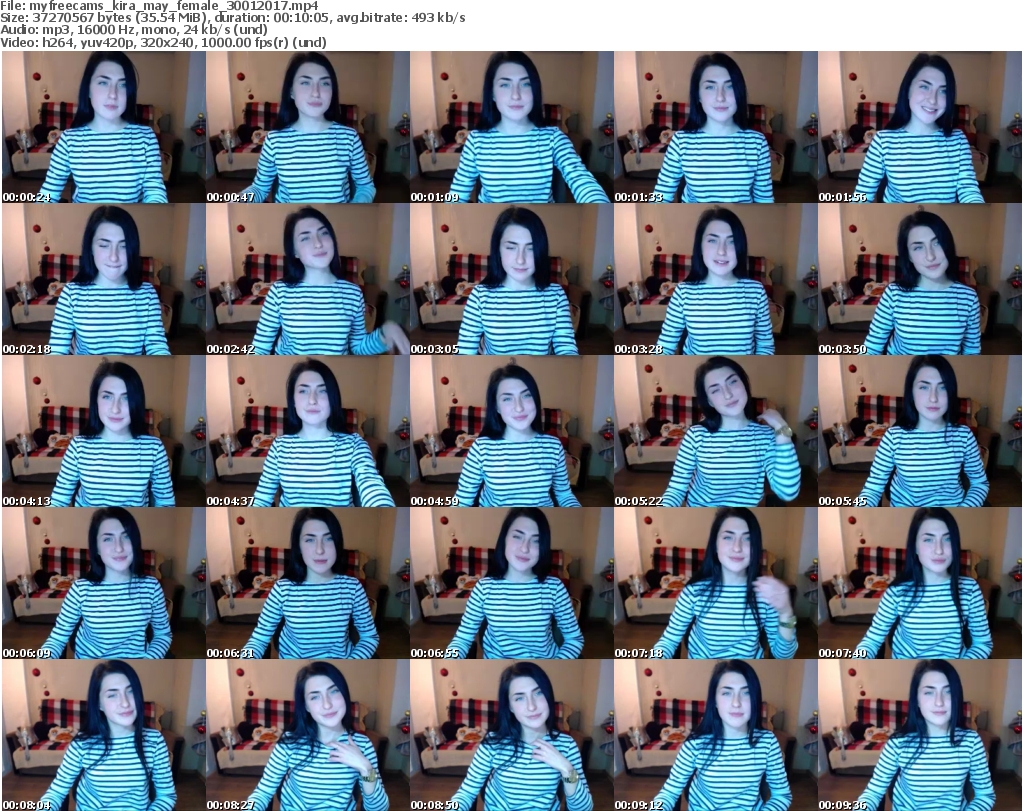This screenshot has height=811, width=1024.
Task: Select the frame stamped 00:02:18
Action: 104,279
